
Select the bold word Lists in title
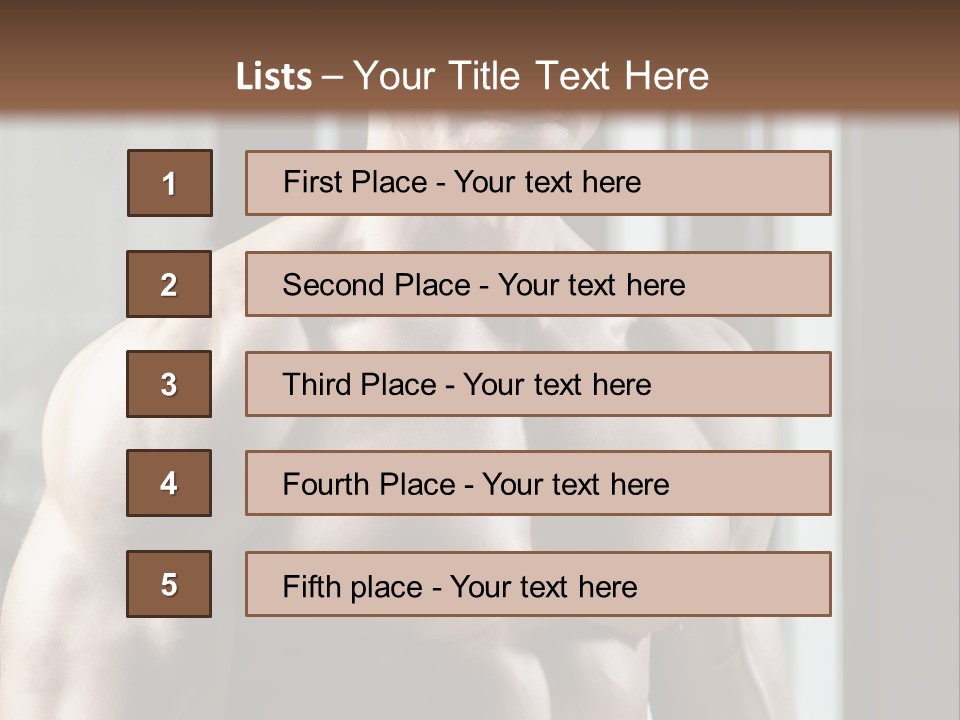[x=274, y=76]
